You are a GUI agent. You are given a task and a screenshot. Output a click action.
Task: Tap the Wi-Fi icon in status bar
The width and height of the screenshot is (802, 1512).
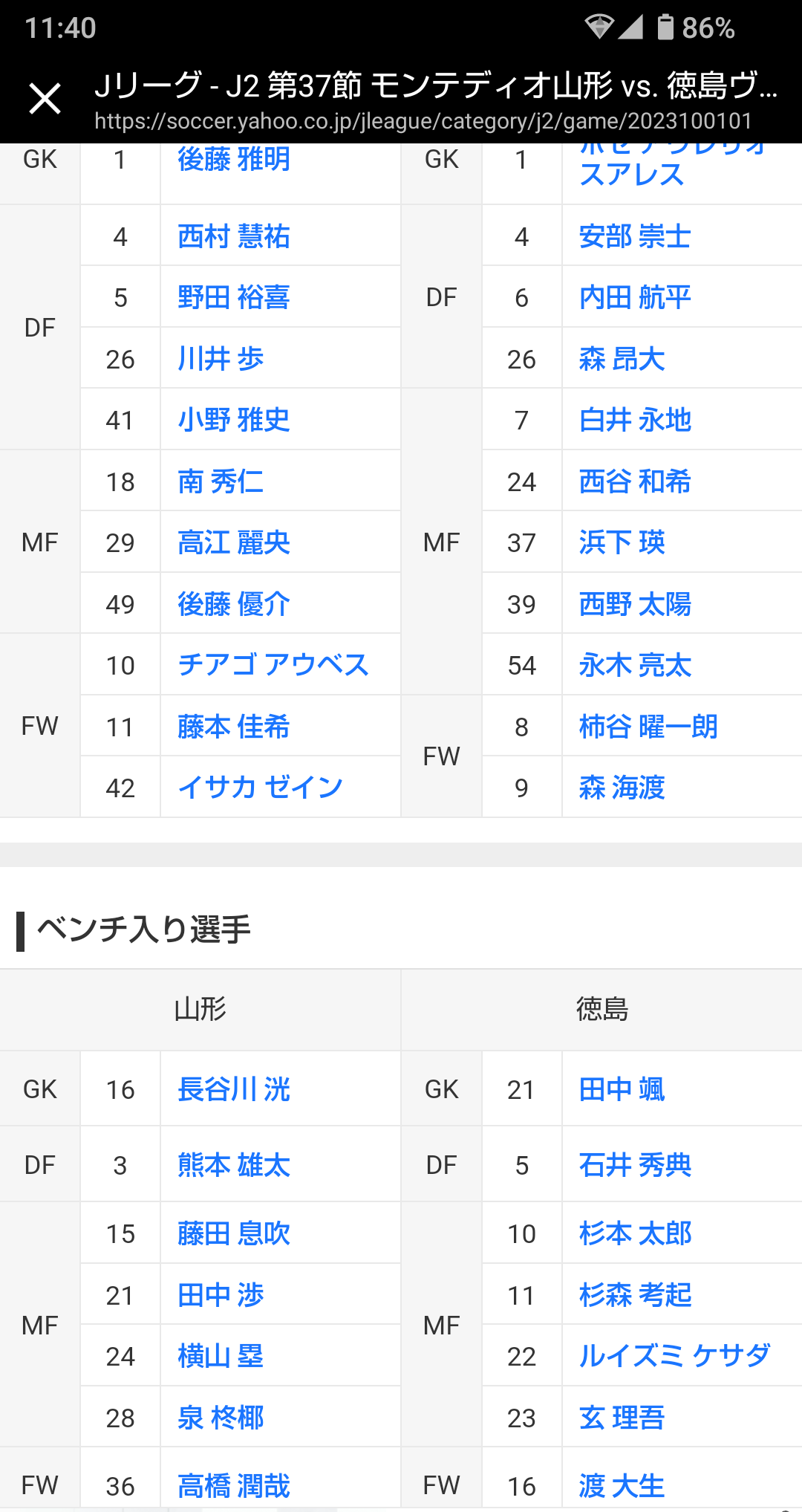pos(599,27)
